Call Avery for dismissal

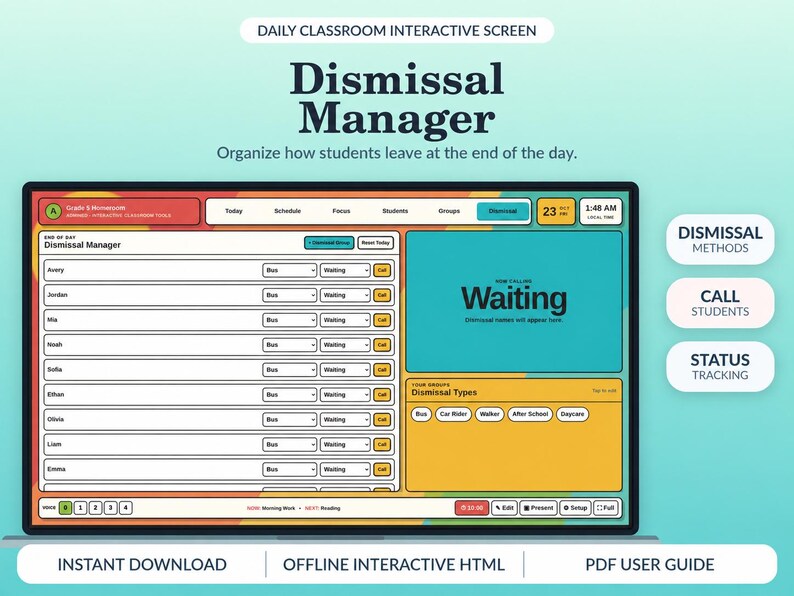point(382,270)
